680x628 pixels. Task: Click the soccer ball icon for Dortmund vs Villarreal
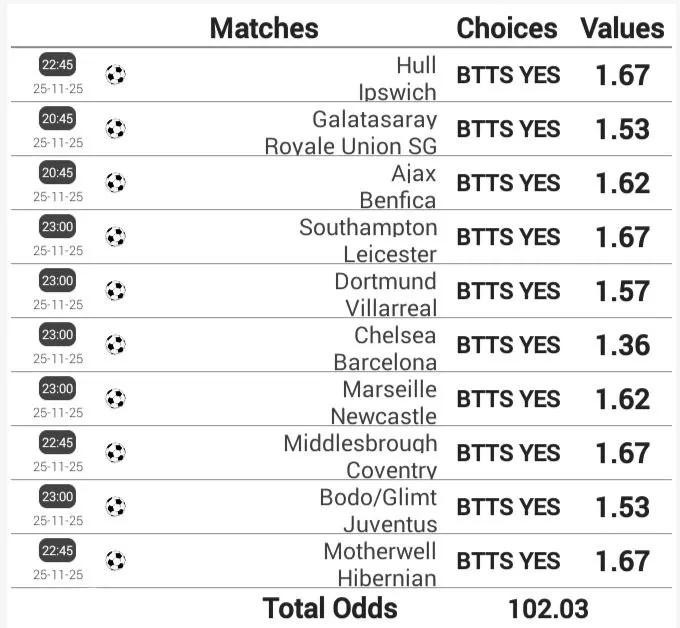(116, 291)
